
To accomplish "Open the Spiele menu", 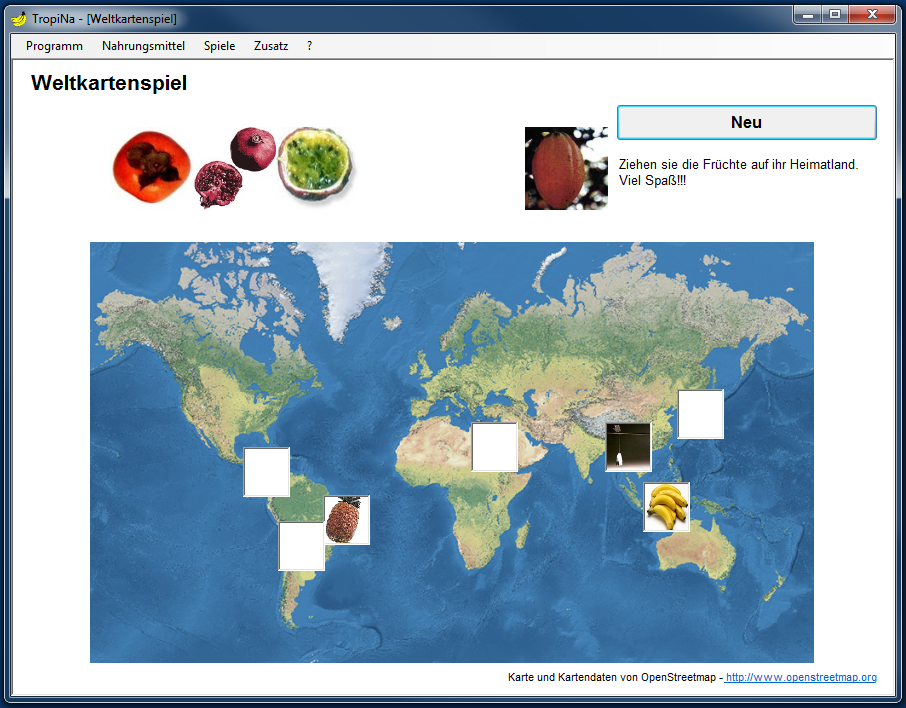I will click(x=219, y=46).
